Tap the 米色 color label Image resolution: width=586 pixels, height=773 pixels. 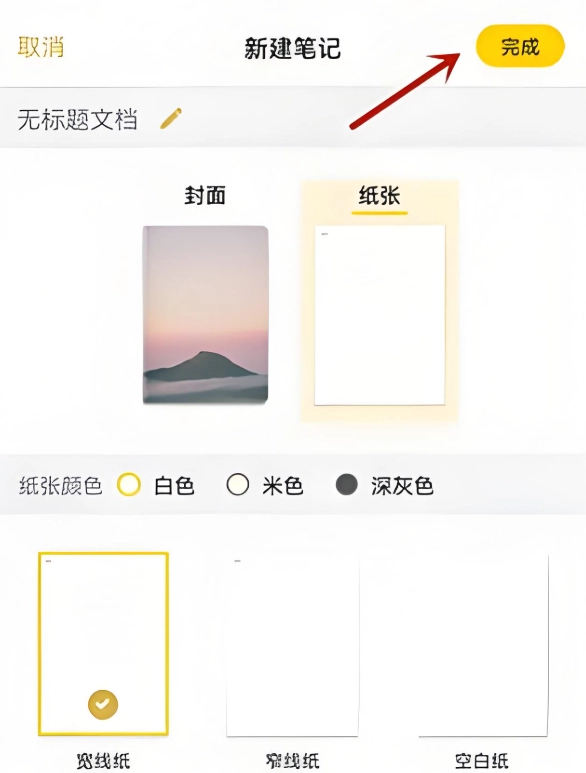coord(282,486)
